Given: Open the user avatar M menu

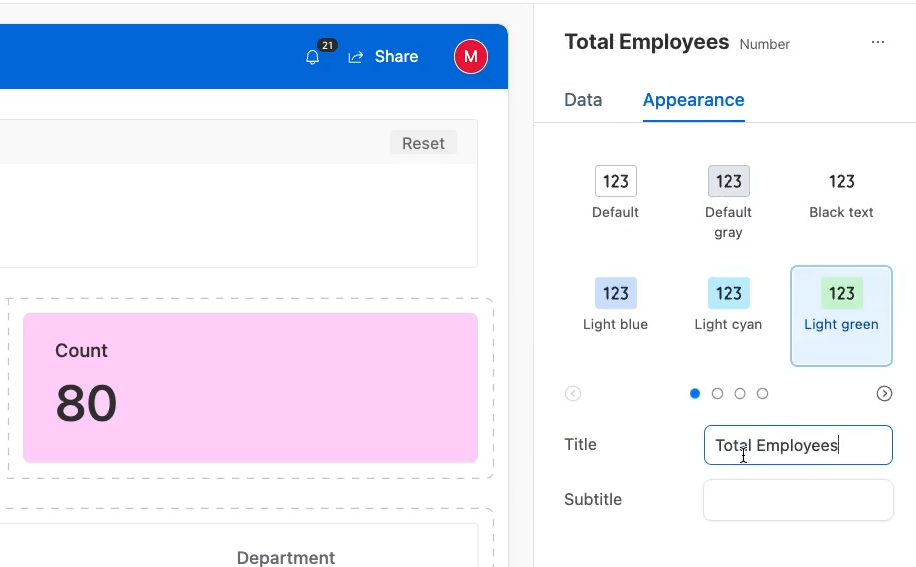Looking at the screenshot, I should pyautogui.click(x=471, y=57).
